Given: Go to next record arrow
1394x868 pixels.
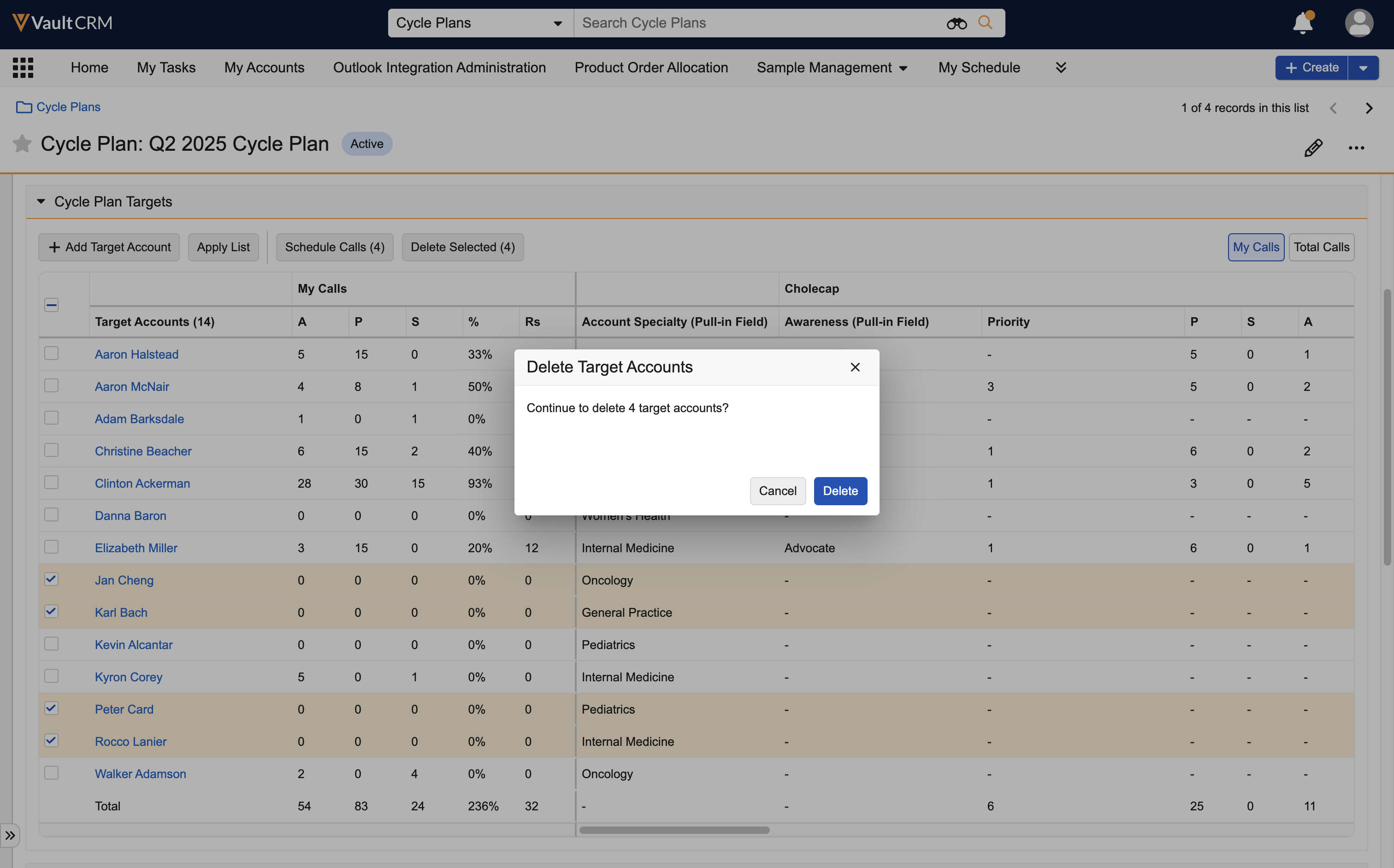Looking at the screenshot, I should pos(1369,108).
